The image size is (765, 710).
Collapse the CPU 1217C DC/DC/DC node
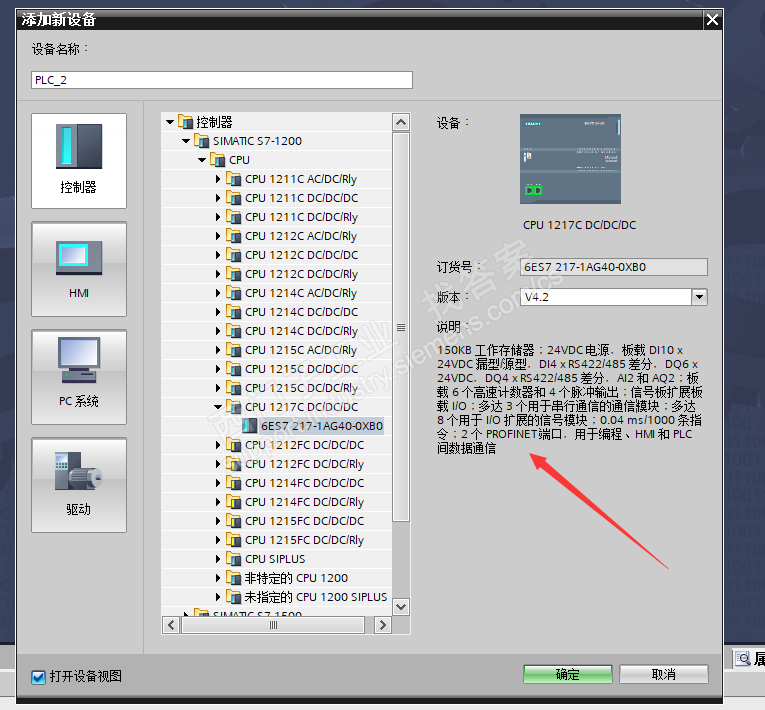tap(218, 407)
